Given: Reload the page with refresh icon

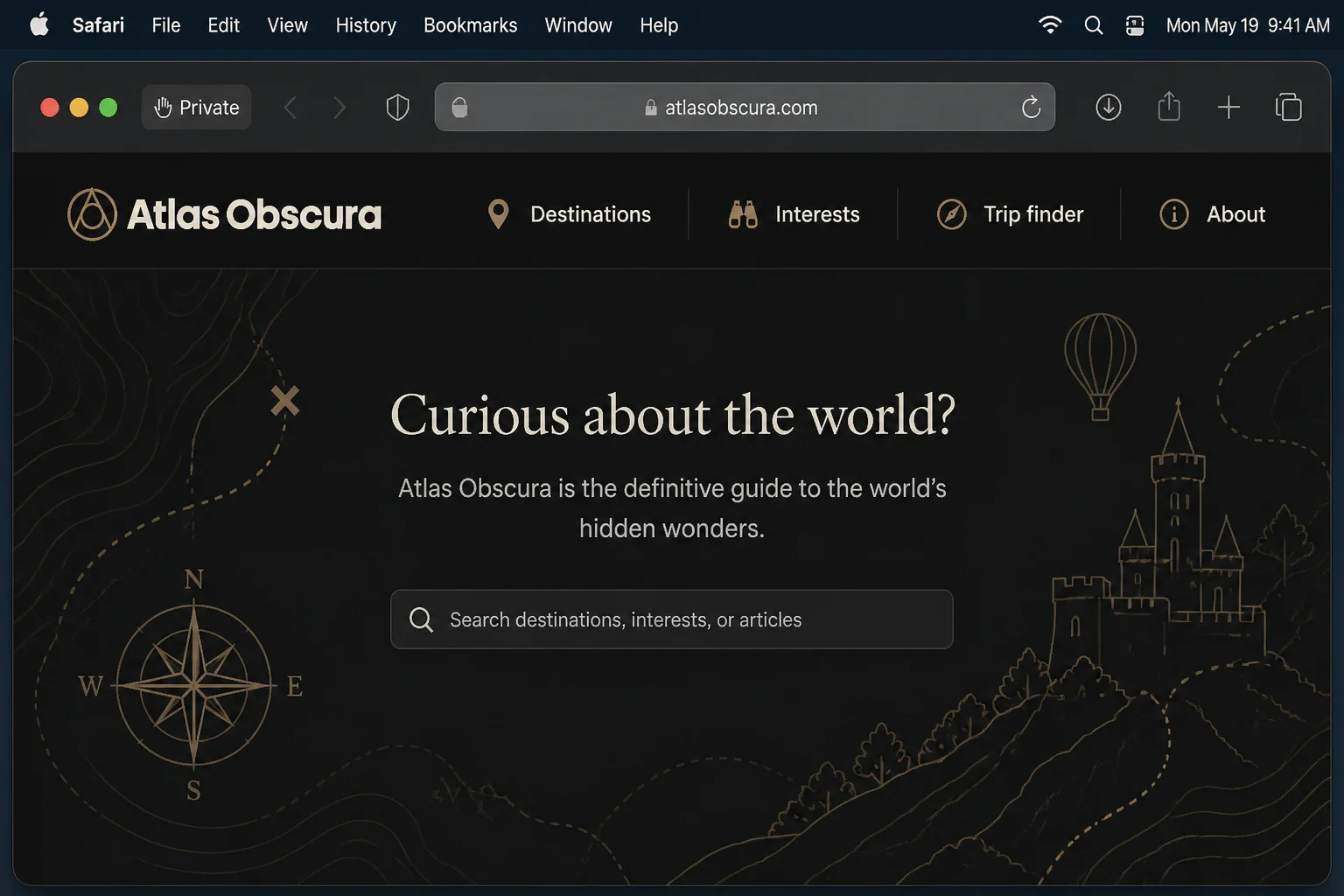Looking at the screenshot, I should point(1032,108).
